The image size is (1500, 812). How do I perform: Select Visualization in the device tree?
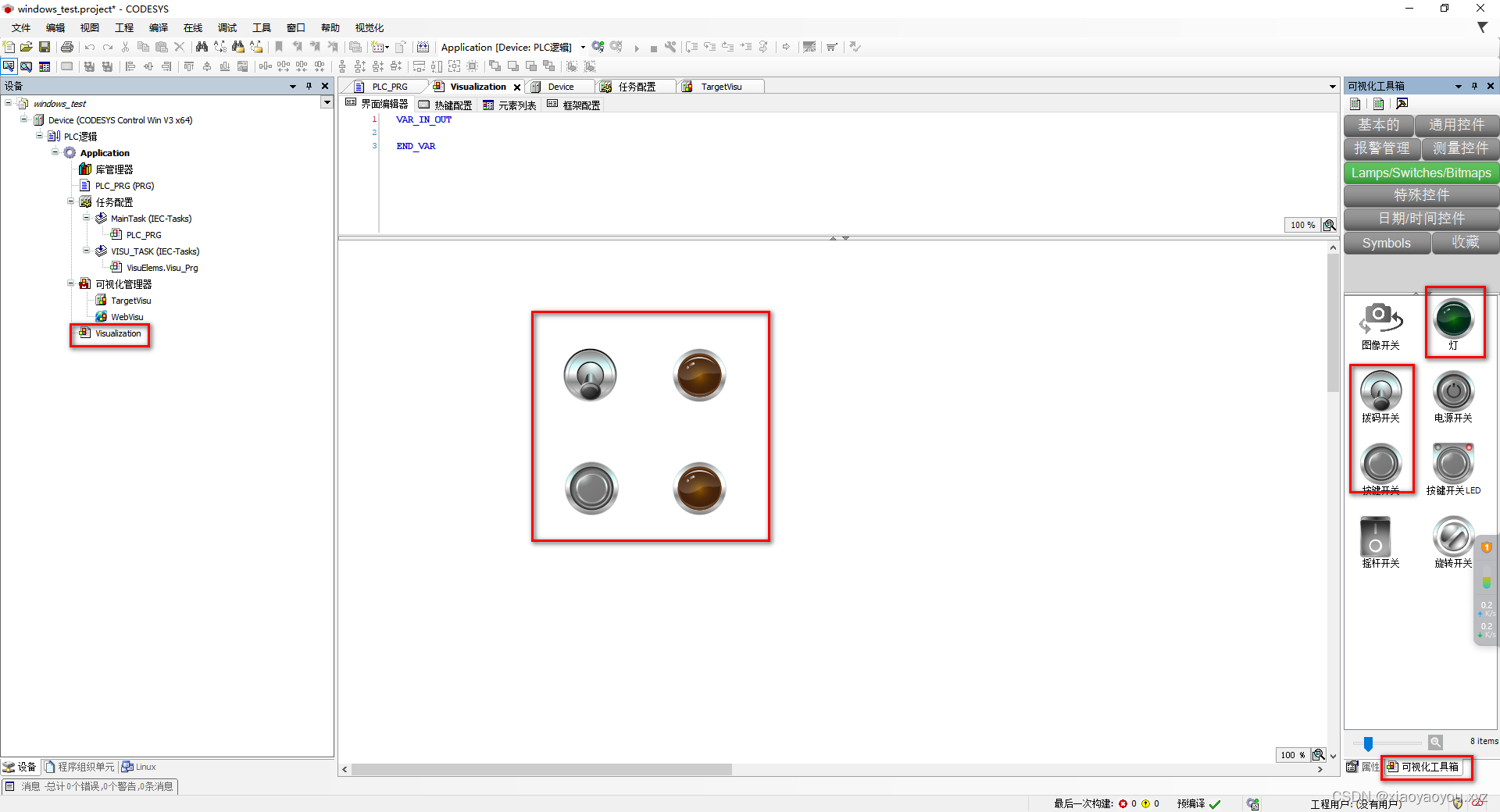[x=118, y=333]
